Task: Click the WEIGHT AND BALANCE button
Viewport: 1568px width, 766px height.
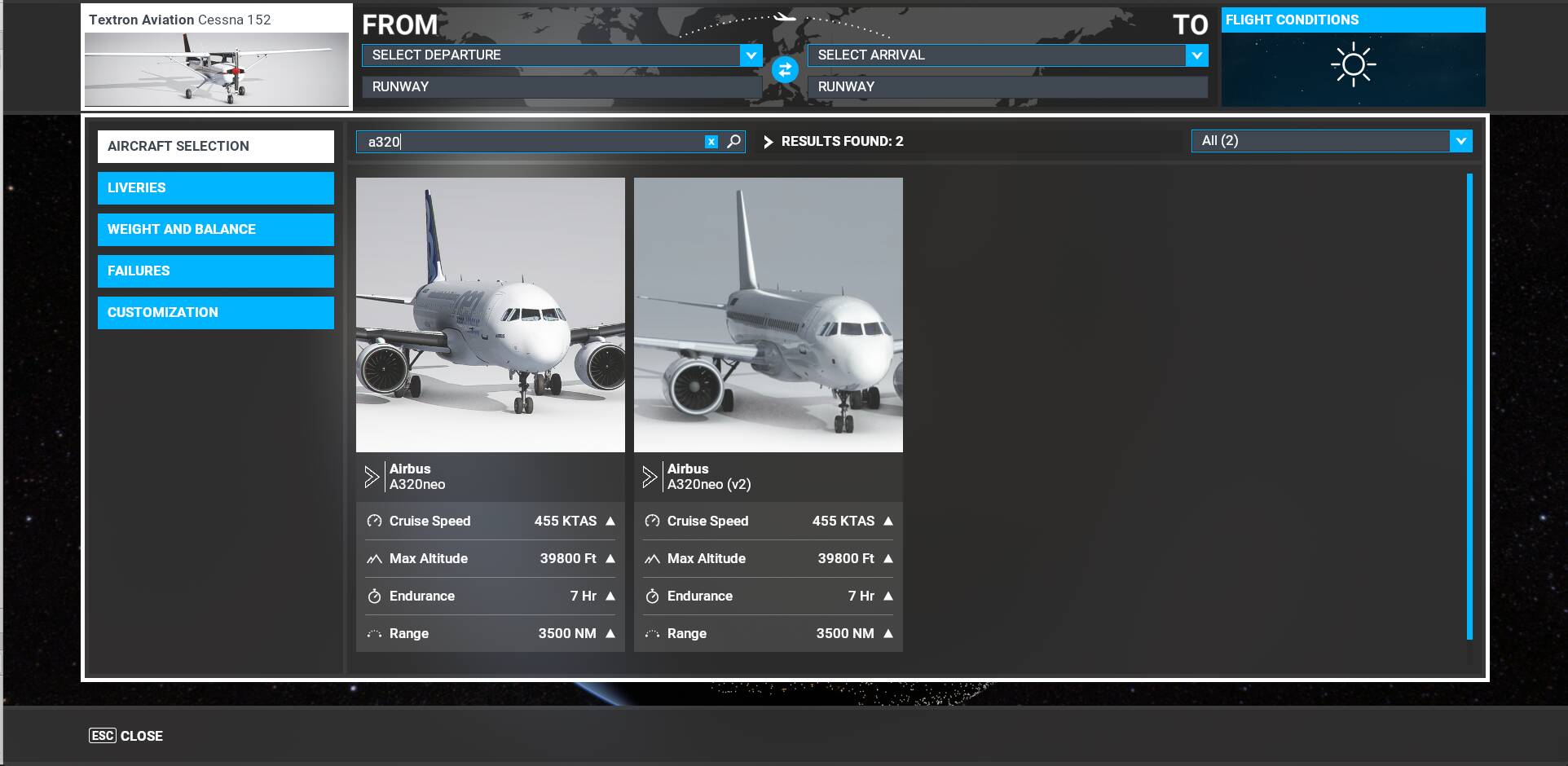Action: (x=215, y=229)
